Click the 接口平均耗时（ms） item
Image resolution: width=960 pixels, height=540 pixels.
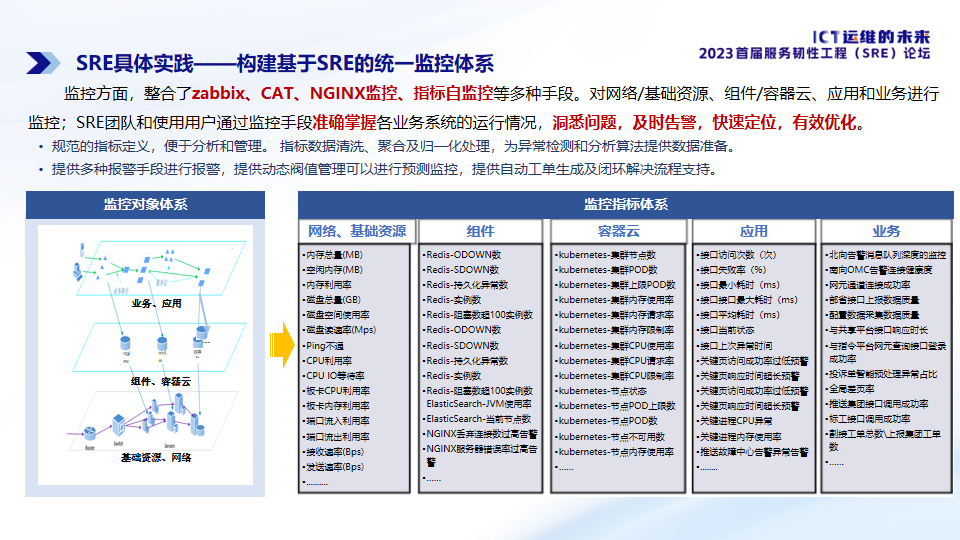coord(738,315)
